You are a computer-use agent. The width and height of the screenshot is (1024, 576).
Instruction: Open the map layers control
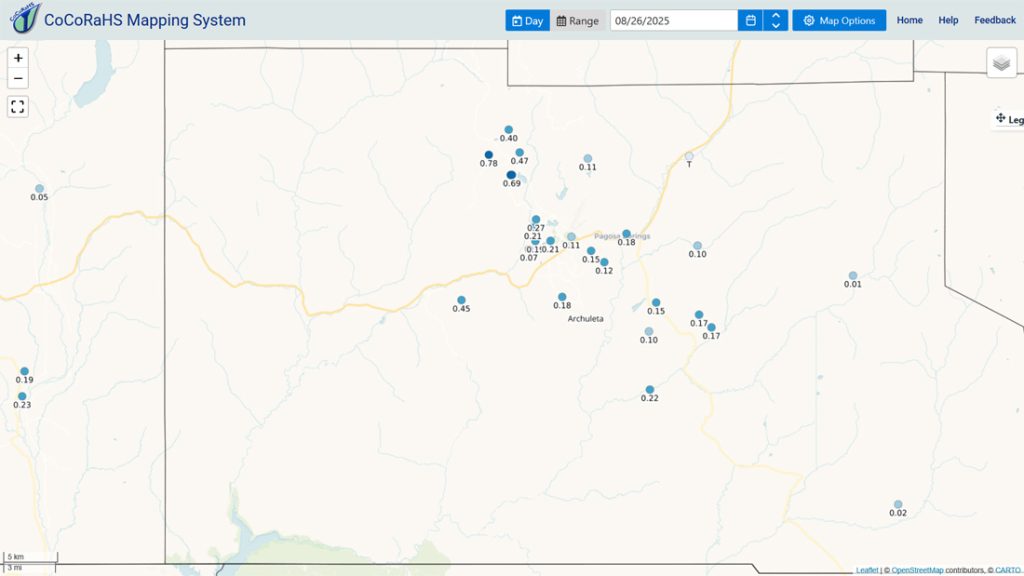coord(1001,63)
